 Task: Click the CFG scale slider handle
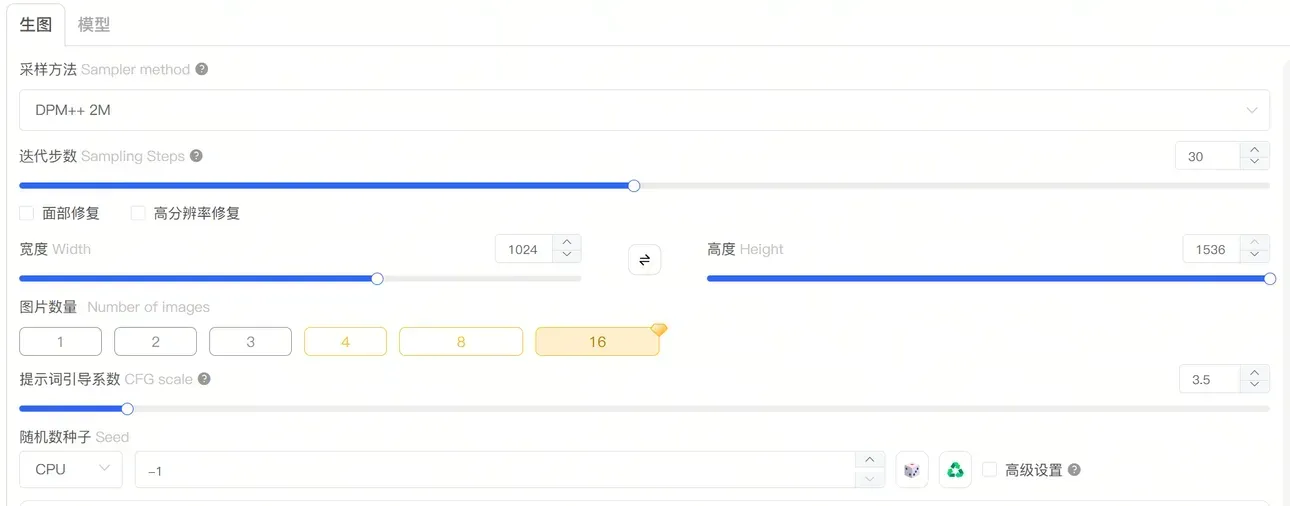click(127, 408)
